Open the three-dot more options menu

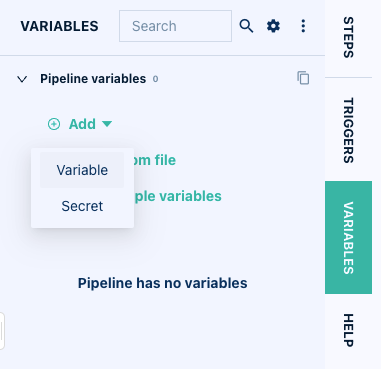pyautogui.click(x=303, y=26)
